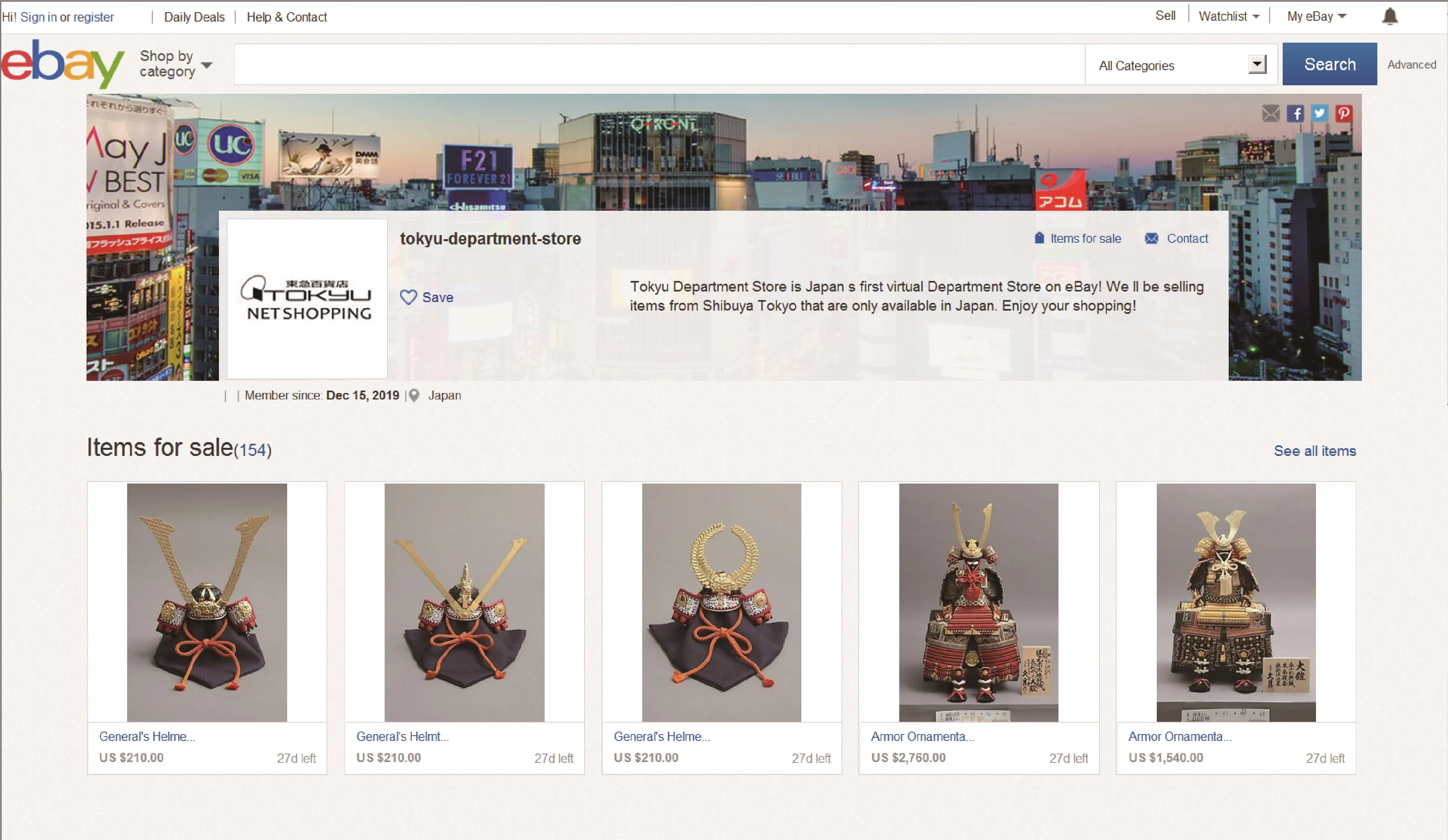Screen dimensions: 1448x840
Task: Click inside the search text field
Action: coord(659,64)
